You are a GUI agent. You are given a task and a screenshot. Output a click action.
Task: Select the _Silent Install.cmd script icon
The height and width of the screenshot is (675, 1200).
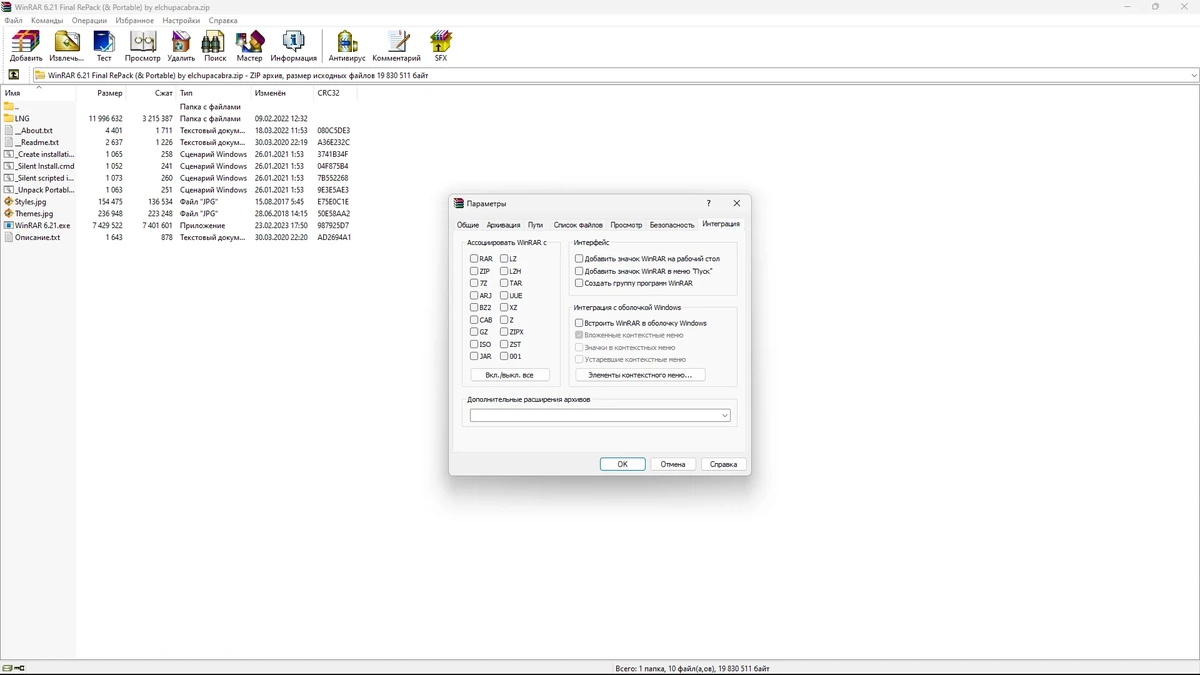(x=9, y=166)
